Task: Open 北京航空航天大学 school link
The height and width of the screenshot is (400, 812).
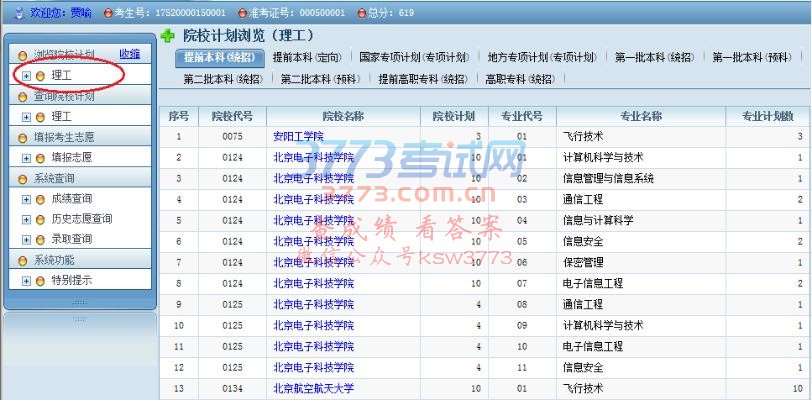Action: tap(313, 387)
